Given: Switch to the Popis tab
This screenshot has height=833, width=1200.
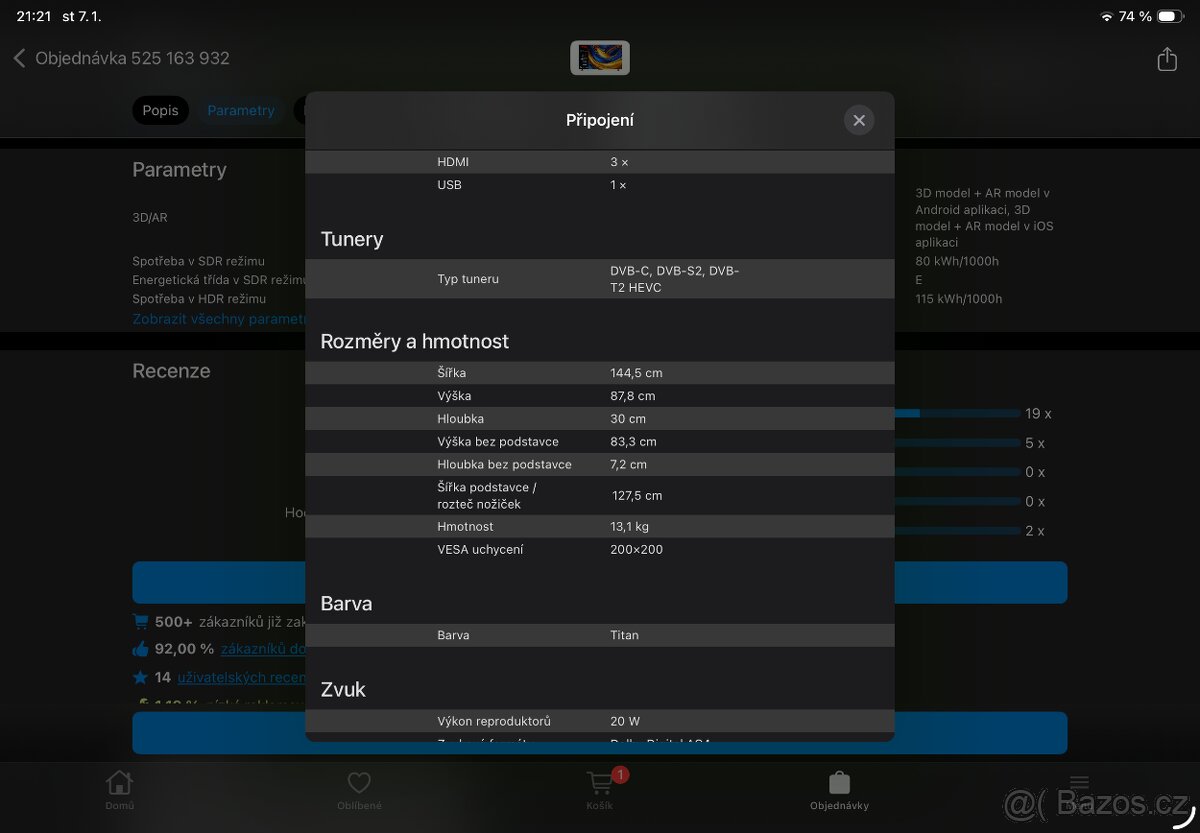Looking at the screenshot, I should 160,110.
